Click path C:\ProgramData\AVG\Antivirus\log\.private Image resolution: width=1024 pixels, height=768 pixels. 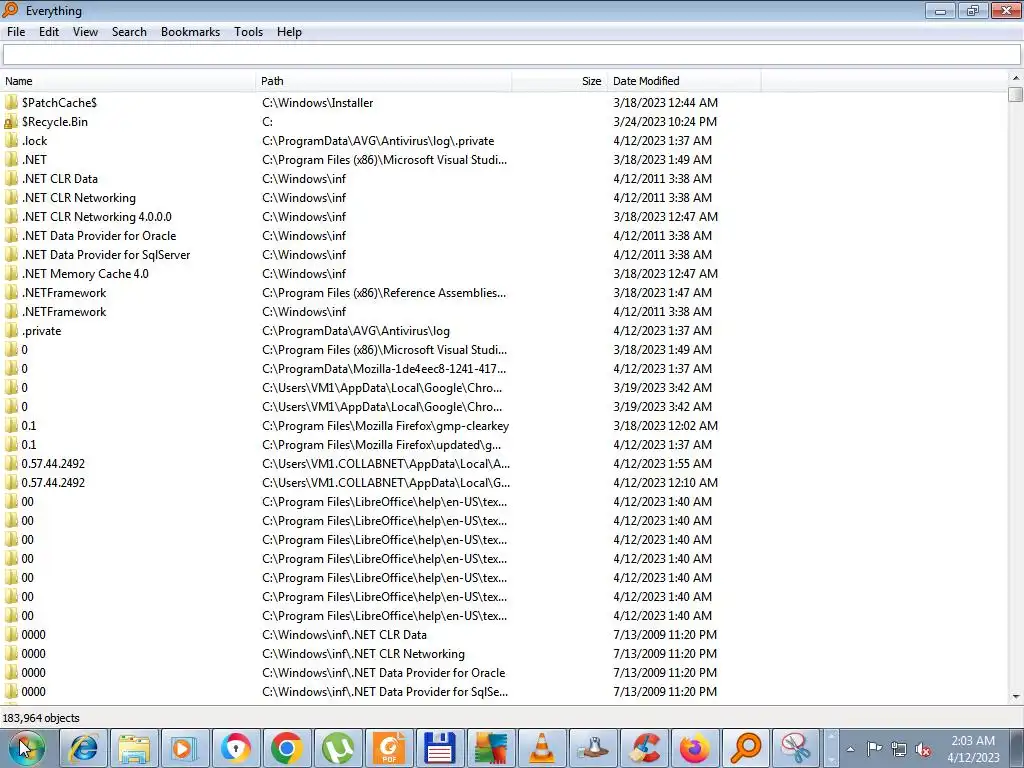tap(378, 140)
